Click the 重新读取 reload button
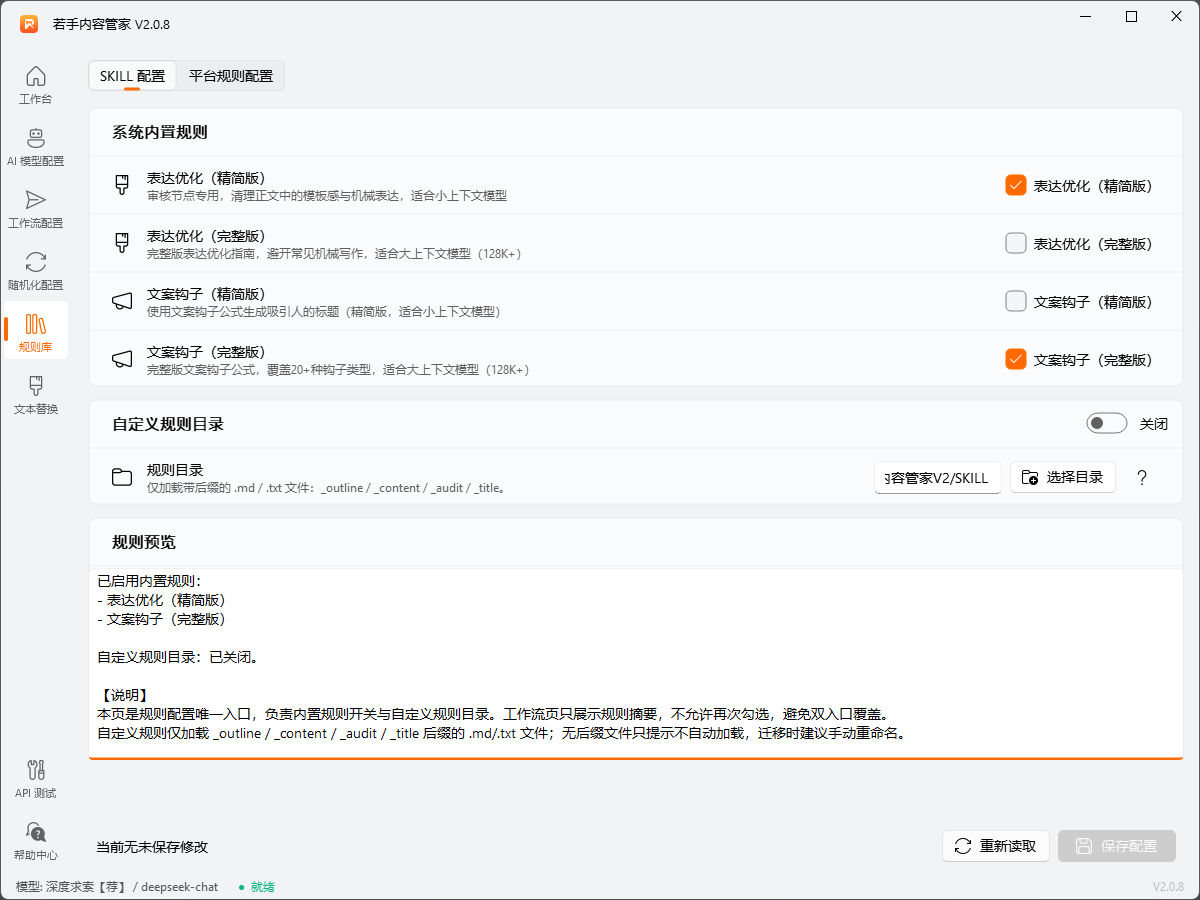 point(996,846)
